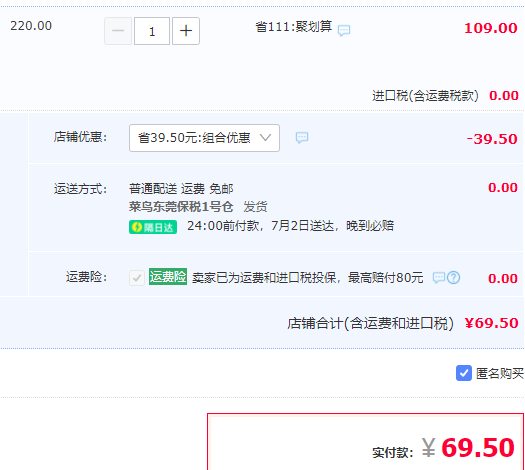Screen dimensions: 525x470
Task: Toggle the 运费险 insurance checkbox
Action: click(x=137, y=278)
